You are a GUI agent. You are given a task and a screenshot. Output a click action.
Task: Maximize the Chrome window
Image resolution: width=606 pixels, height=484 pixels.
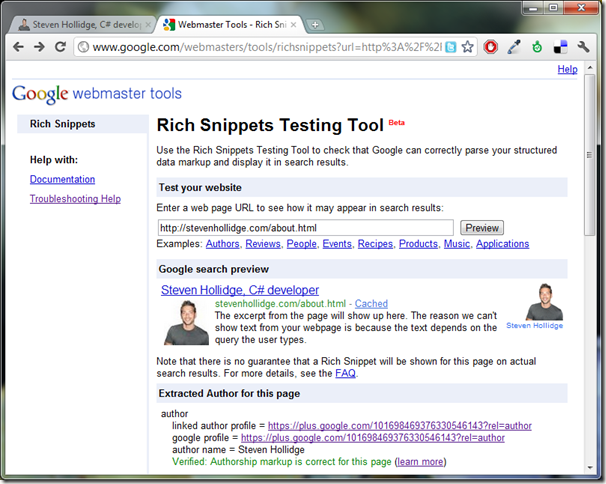(553, 8)
